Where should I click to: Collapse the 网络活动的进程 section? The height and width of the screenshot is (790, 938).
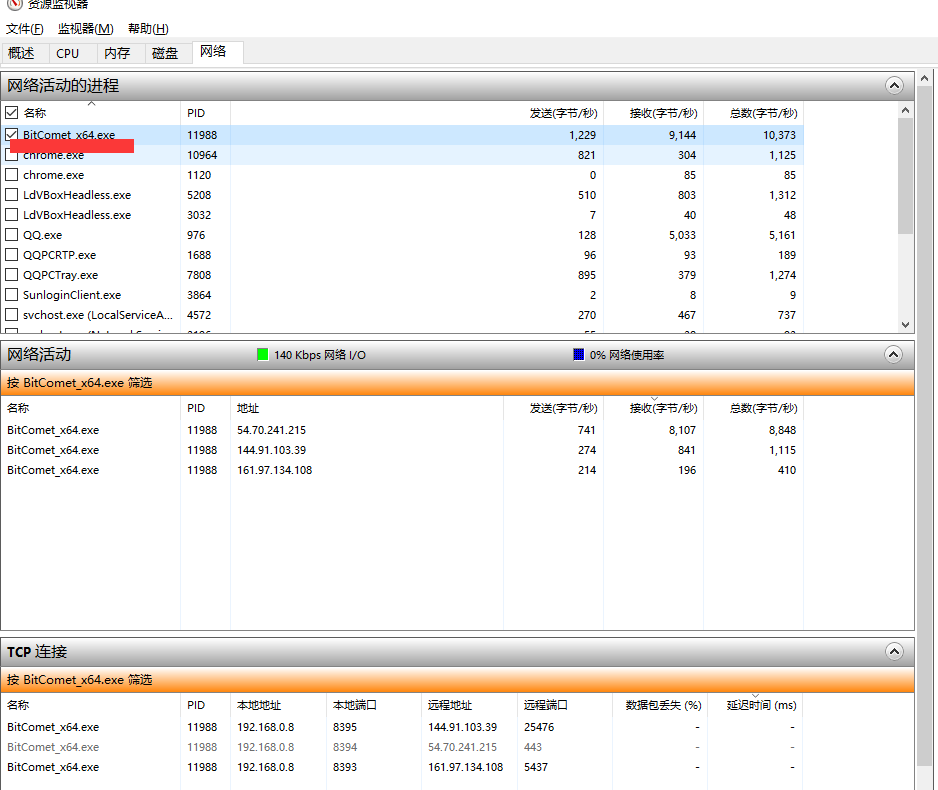click(x=894, y=86)
